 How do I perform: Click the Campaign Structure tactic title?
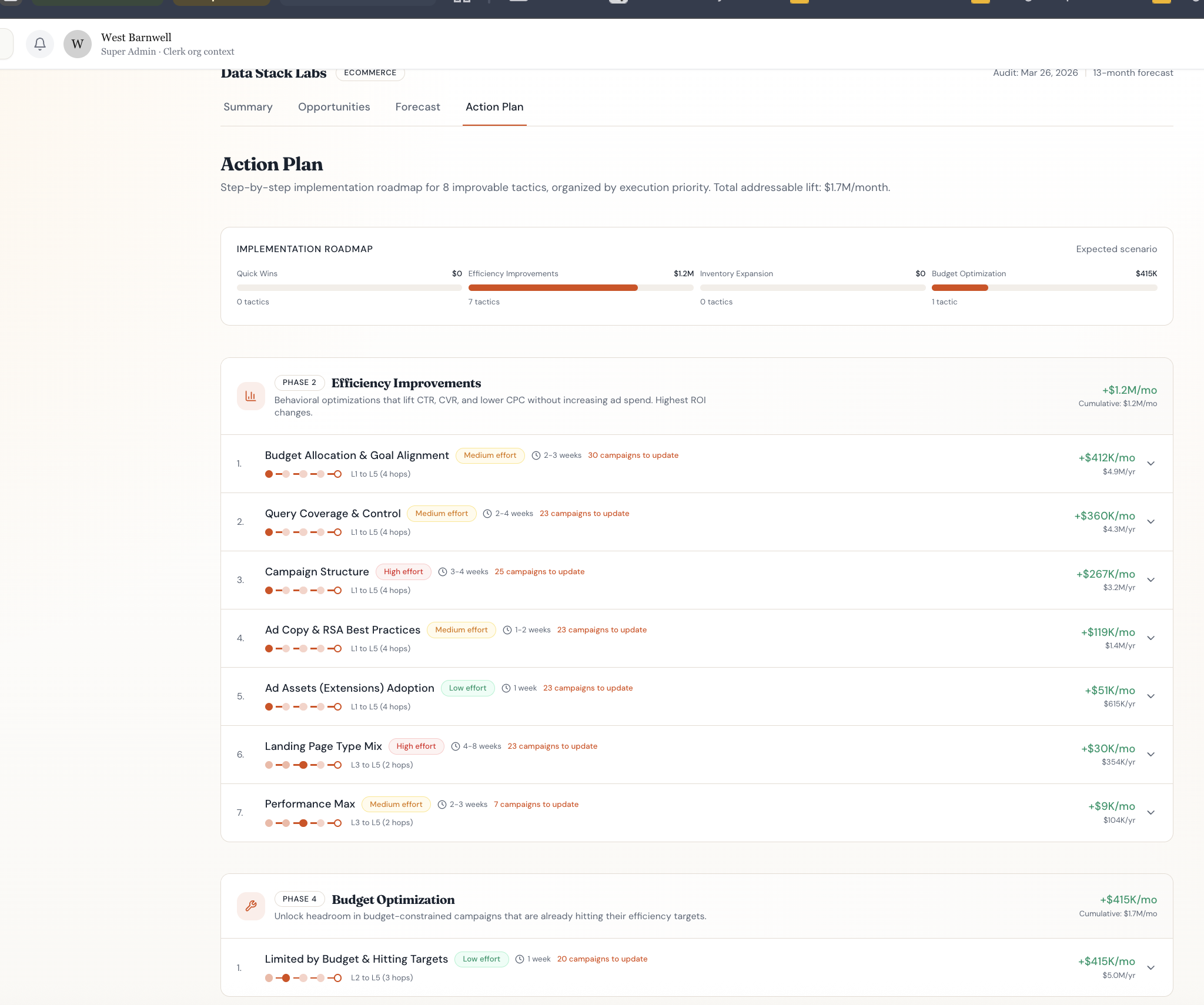point(317,572)
